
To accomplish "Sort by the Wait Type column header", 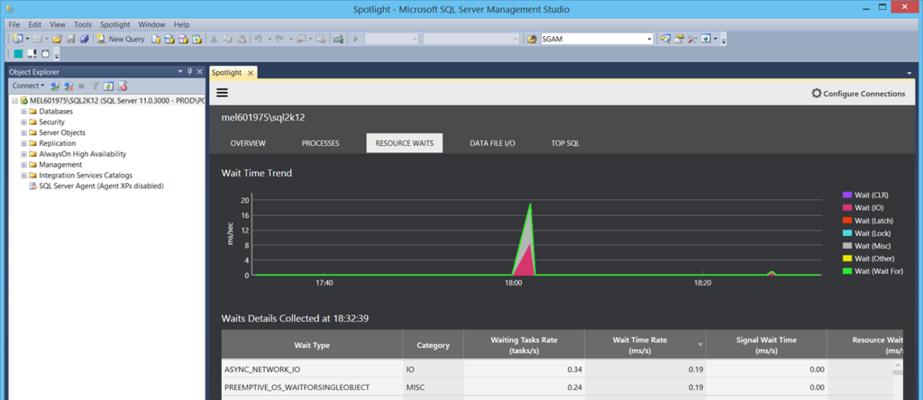I will pyautogui.click(x=312, y=345).
